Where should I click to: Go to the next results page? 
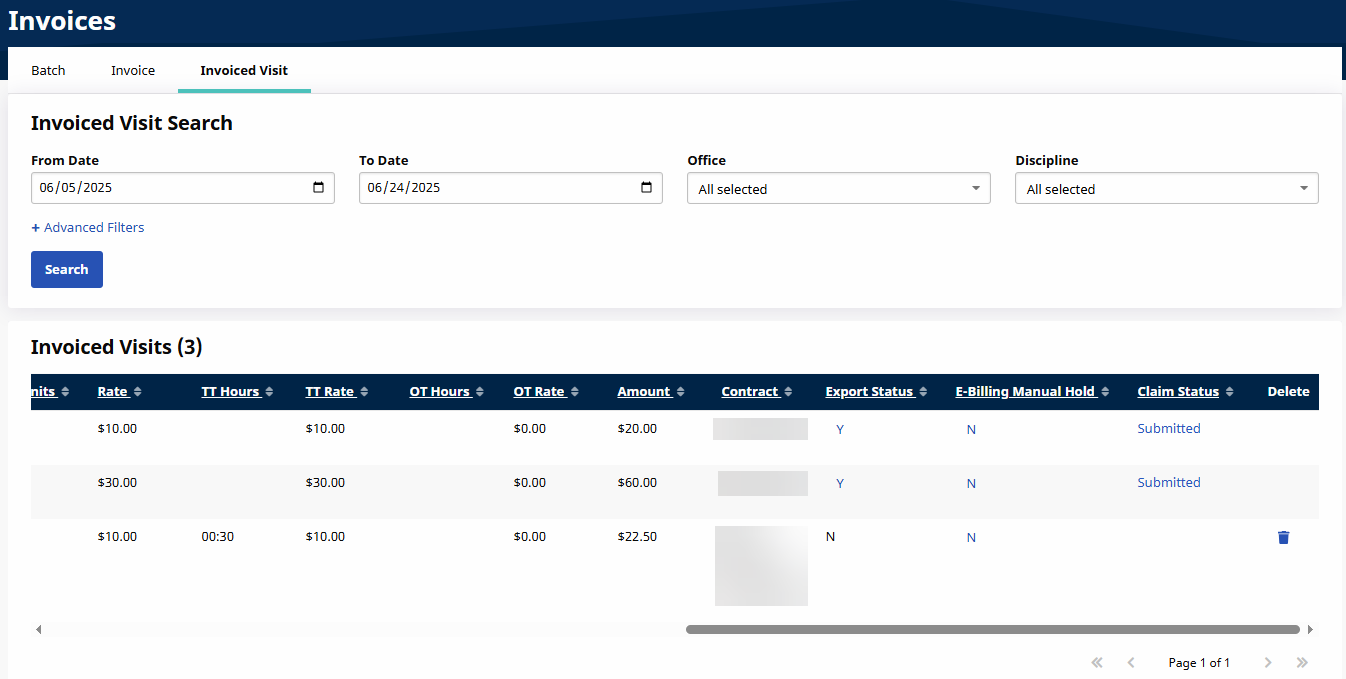coord(1268,663)
